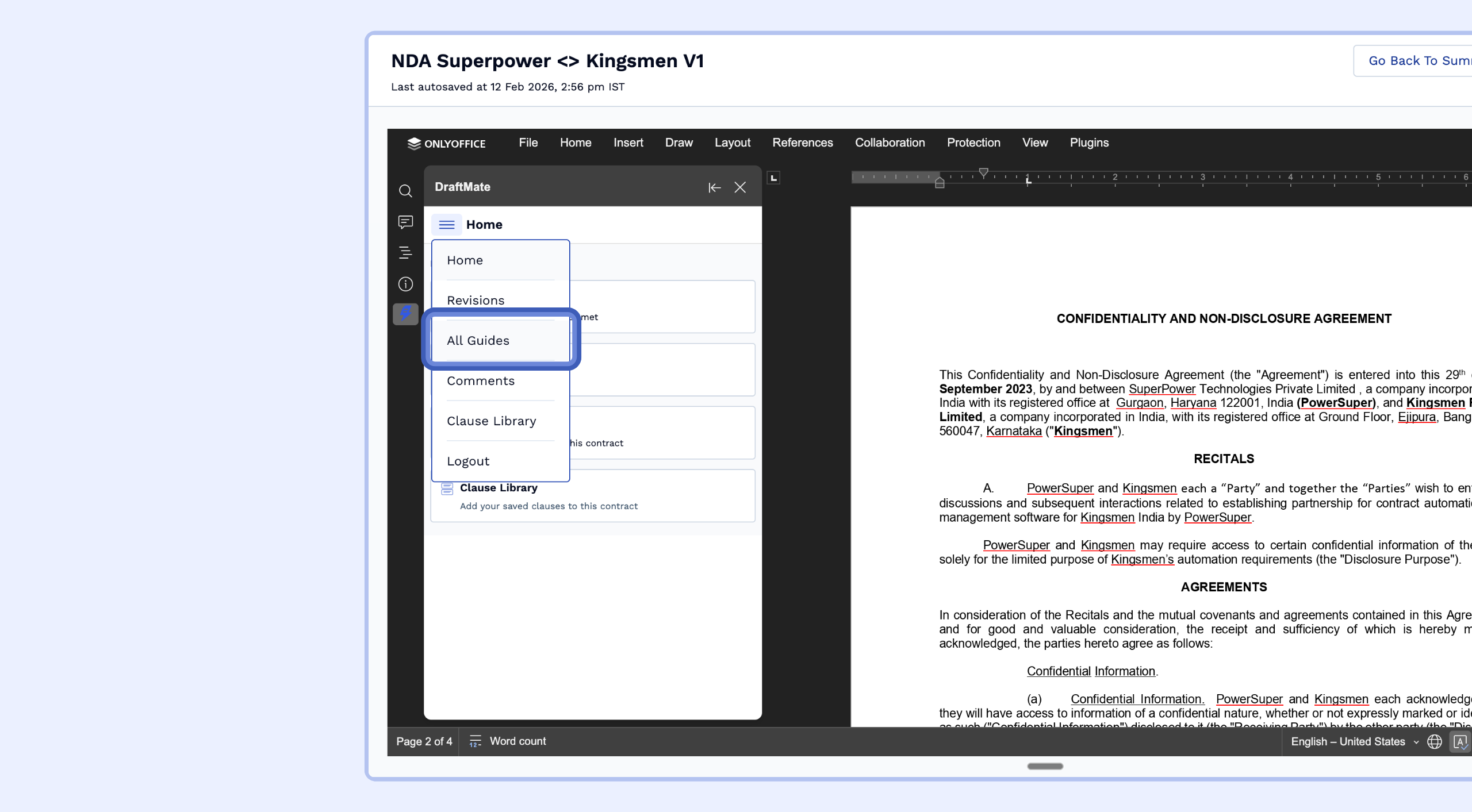Open the headings navigation icon in sidebar
The image size is (1472, 812).
(x=405, y=252)
